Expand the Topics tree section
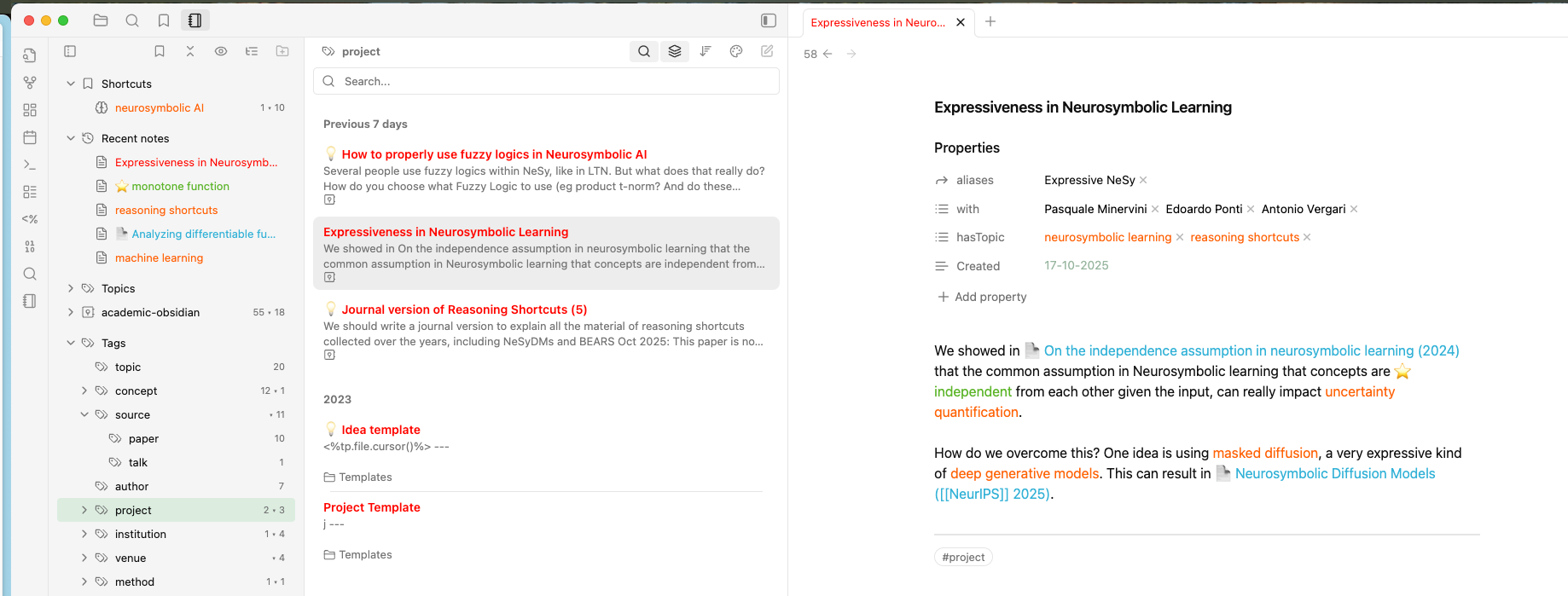The height and width of the screenshot is (596, 1568). [71, 288]
